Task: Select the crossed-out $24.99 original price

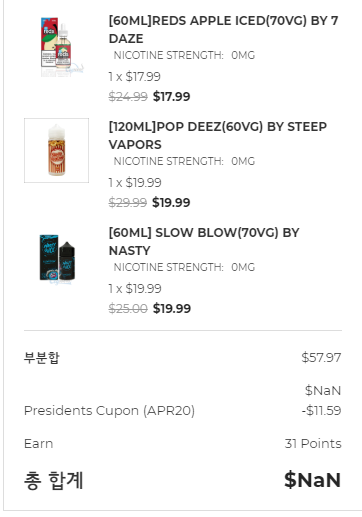Action: tap(128, 97)
